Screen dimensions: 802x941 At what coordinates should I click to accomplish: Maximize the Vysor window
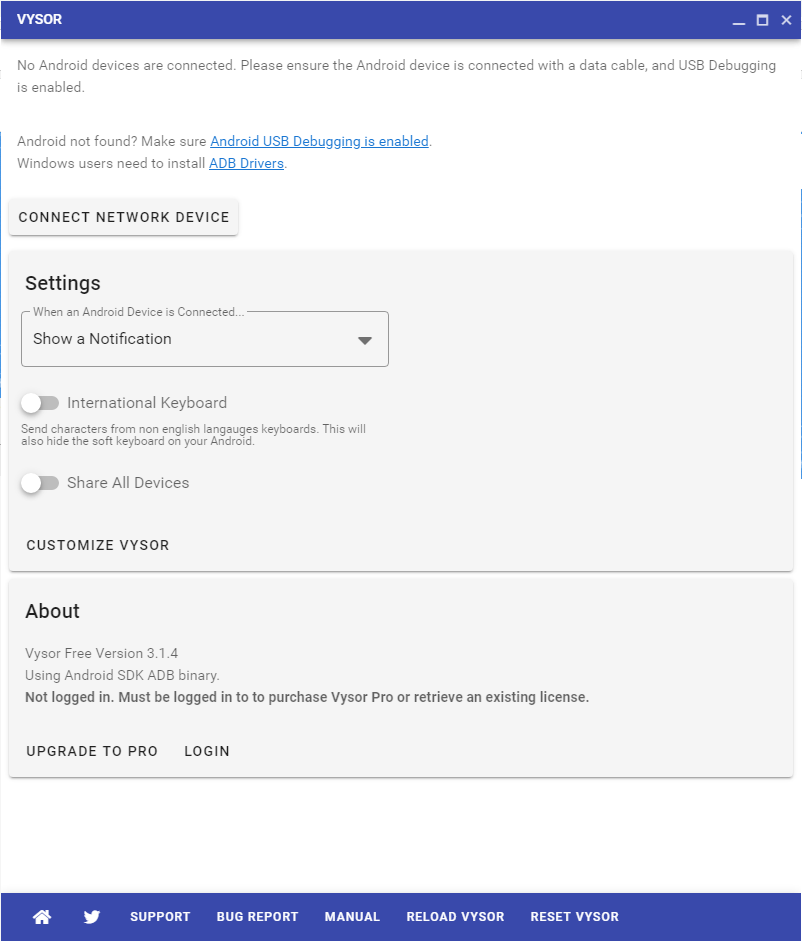(762, 20)
